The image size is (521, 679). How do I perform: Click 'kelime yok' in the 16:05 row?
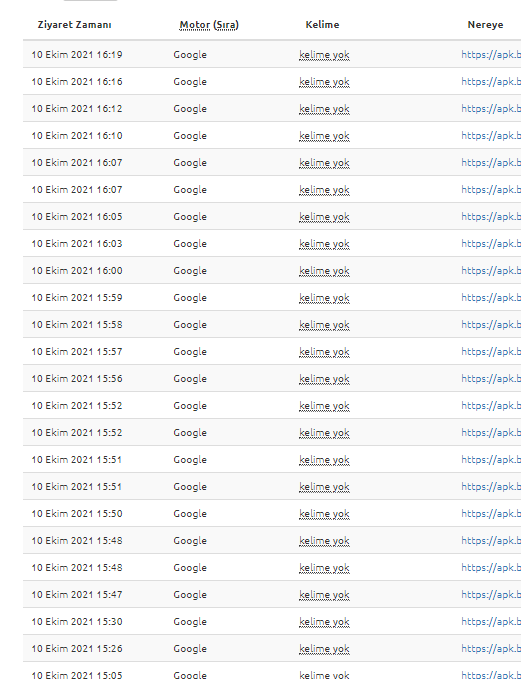click(x=324, y=217)
